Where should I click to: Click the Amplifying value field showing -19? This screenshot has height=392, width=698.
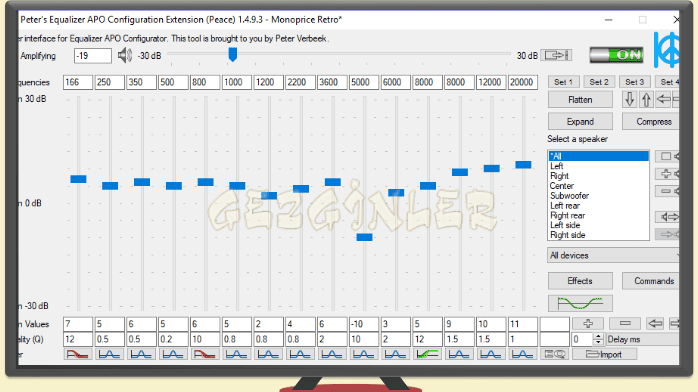point(93,56)
